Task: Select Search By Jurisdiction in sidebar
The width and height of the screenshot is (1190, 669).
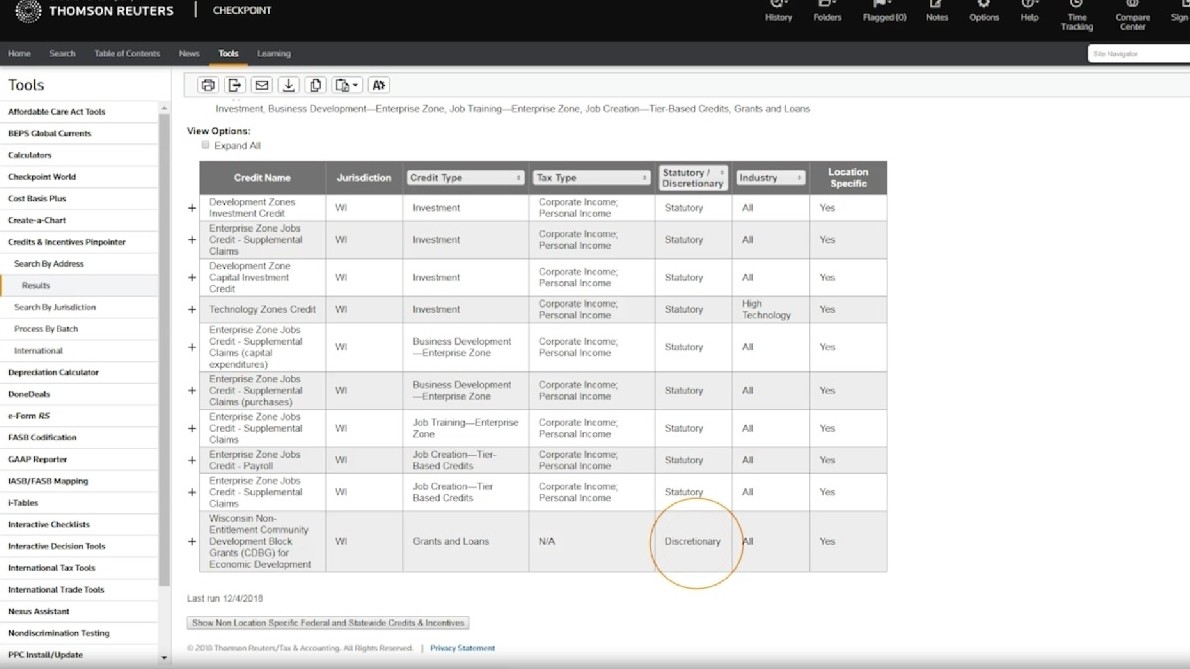Action: [55, 307]
